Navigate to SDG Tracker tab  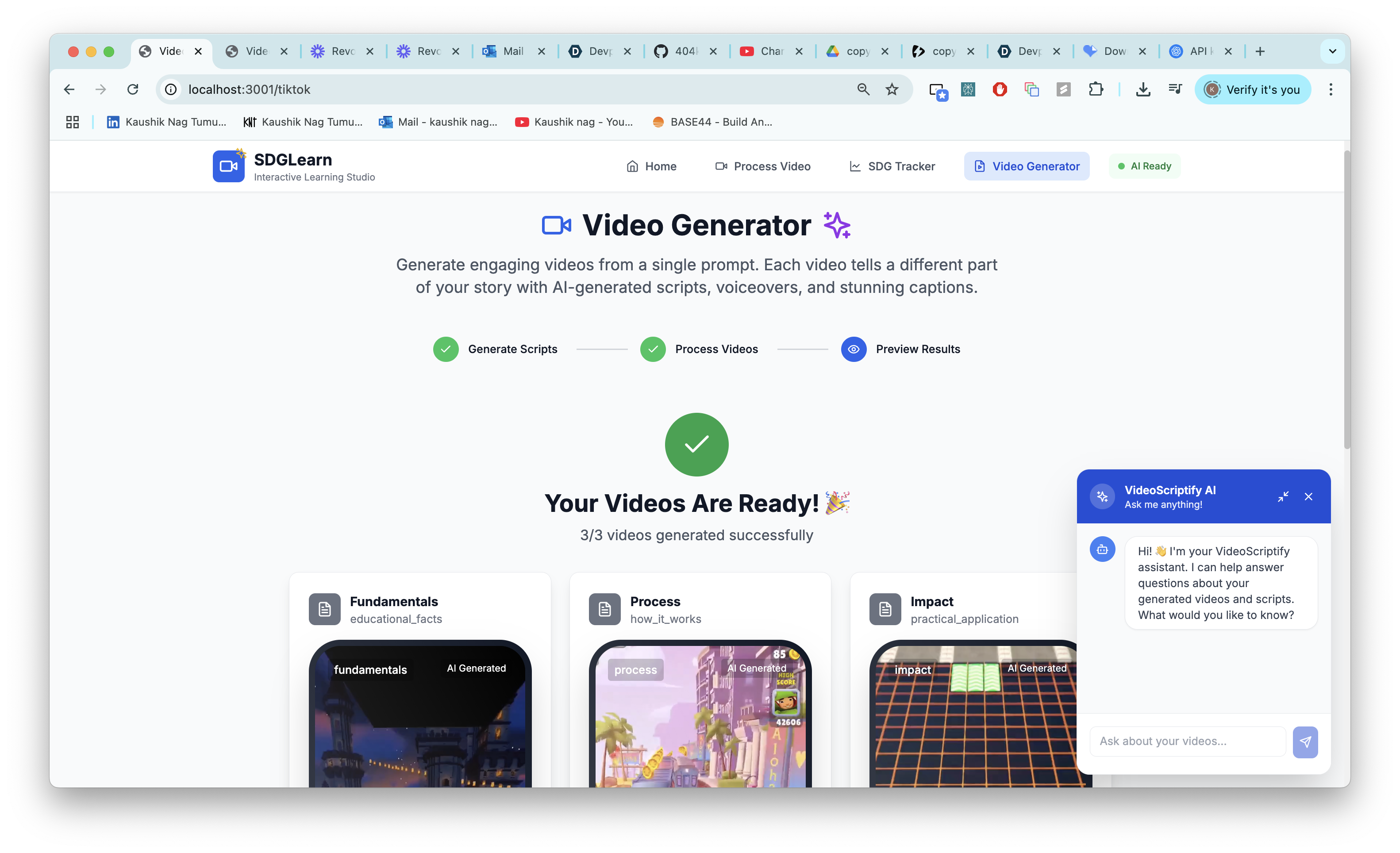(892, 166)
